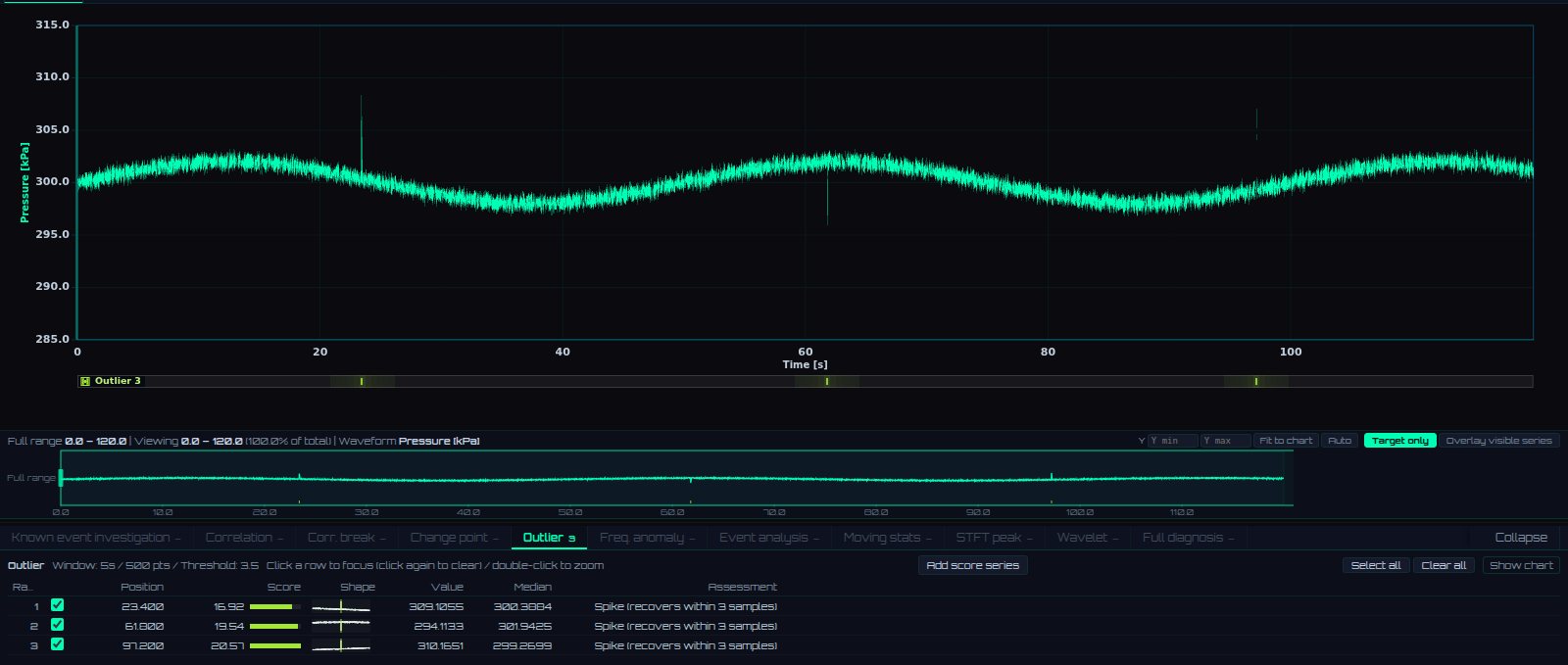Click the Add score series button
This screenshot has width=1568, height=665.
[973, 565]
